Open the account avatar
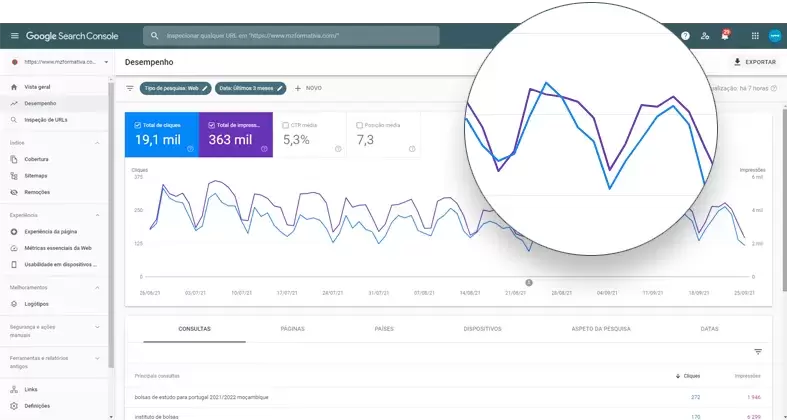 point(775,36)
